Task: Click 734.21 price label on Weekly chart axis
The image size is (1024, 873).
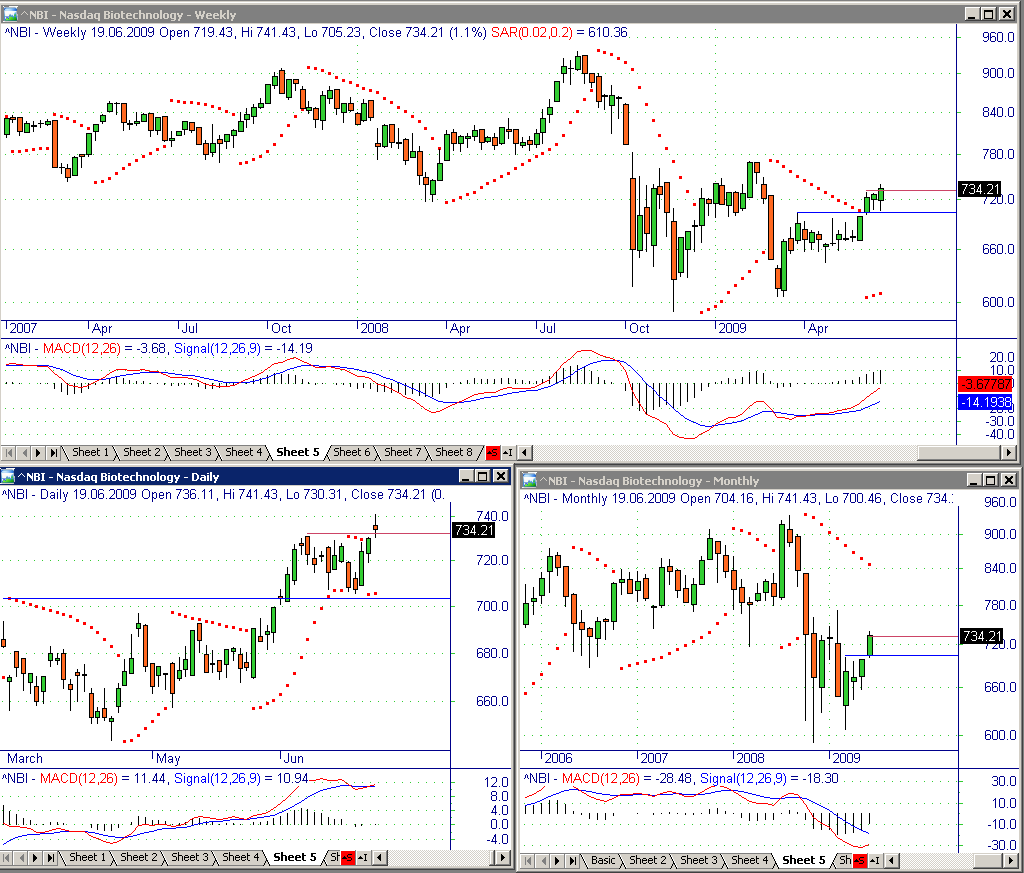Action: pyautogui.click(x=979, y=189)
